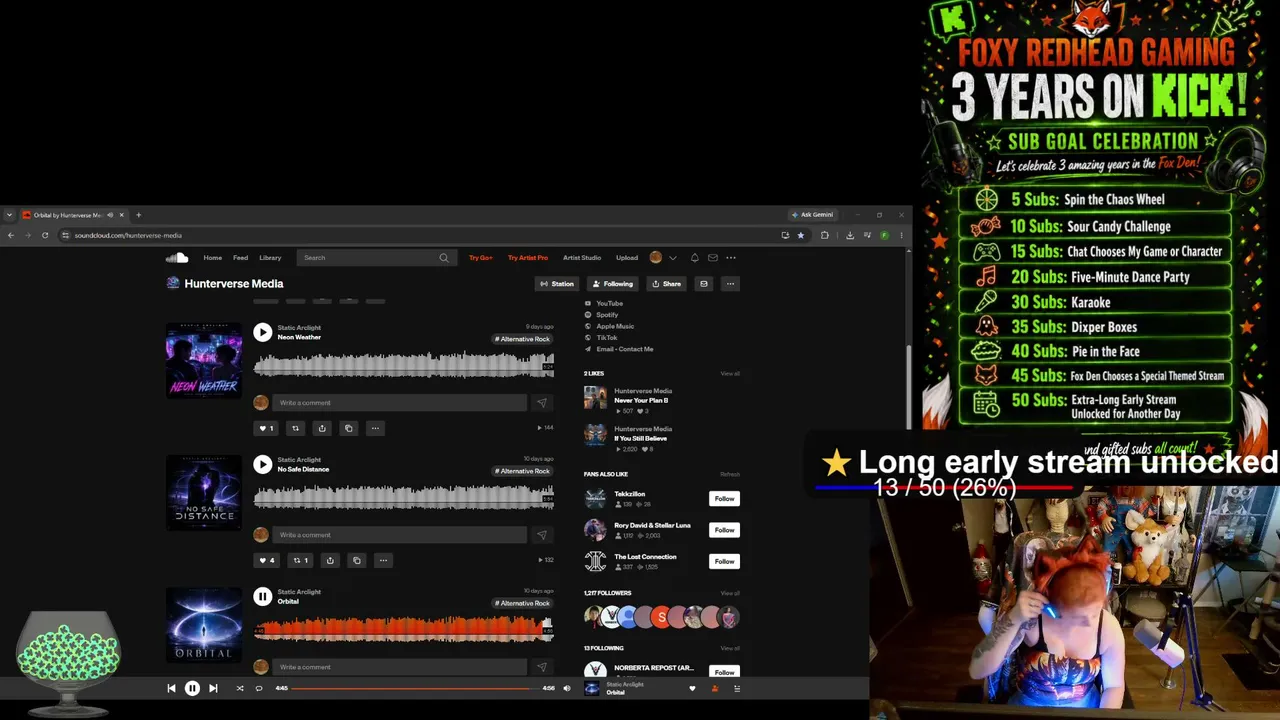Like the Neon Weather track

pos(266,428)
